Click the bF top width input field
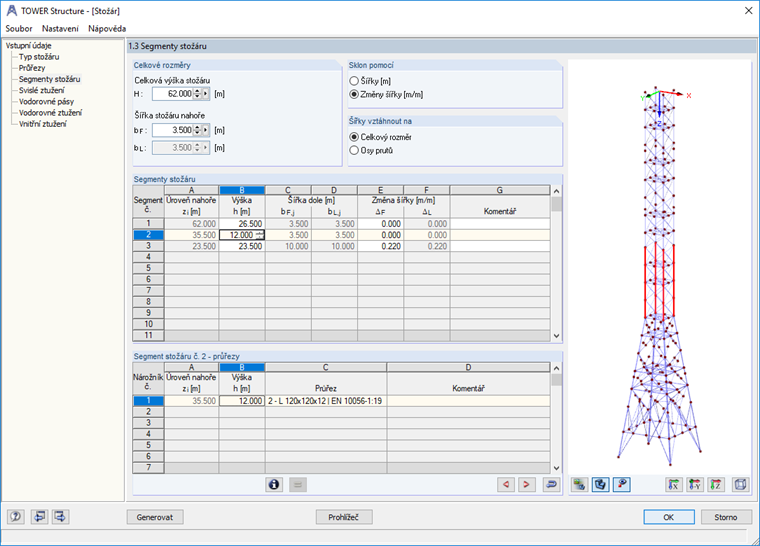This screenshot has height=546, width=760. pos(173,130)
